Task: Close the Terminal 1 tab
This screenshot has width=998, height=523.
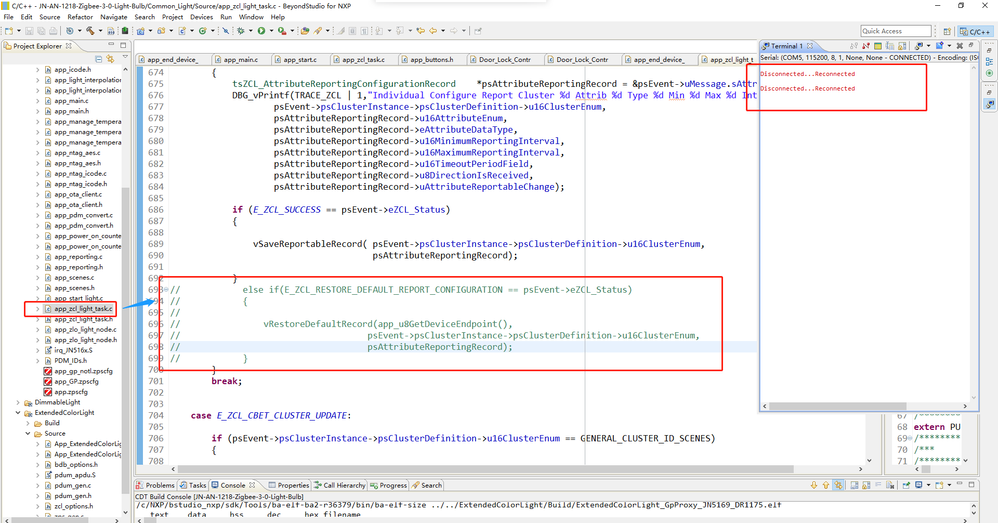Action: [810, 46]
